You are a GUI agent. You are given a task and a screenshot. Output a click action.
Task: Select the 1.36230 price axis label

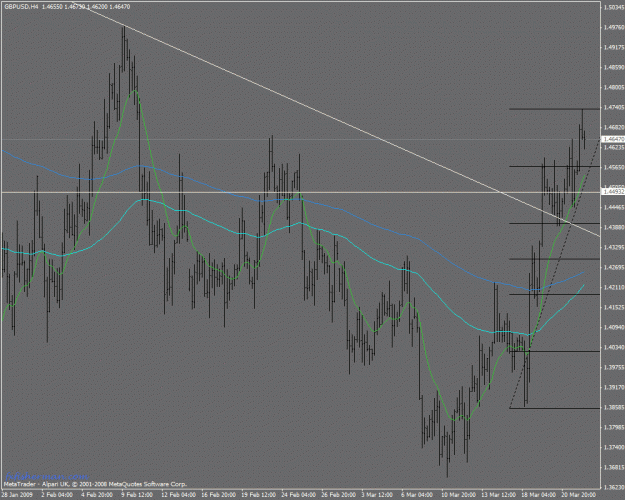(614, 487)
